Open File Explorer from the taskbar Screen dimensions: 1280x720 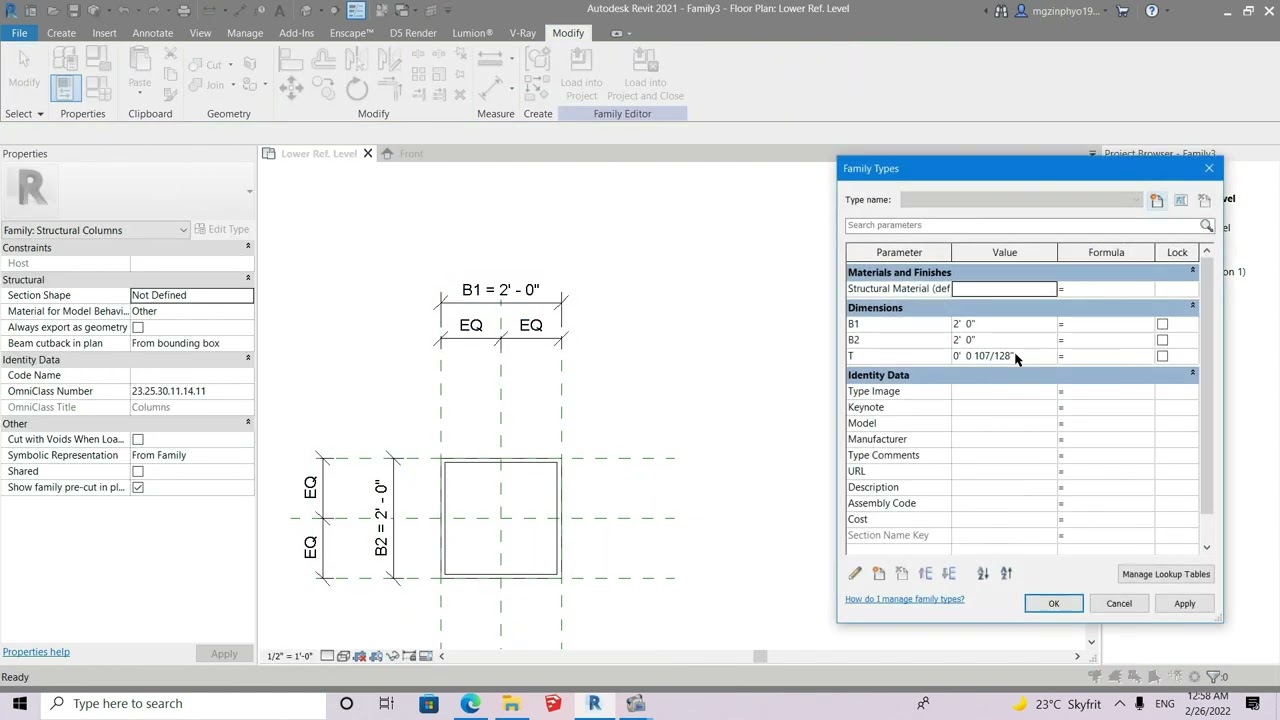click(x=511, y=704)
